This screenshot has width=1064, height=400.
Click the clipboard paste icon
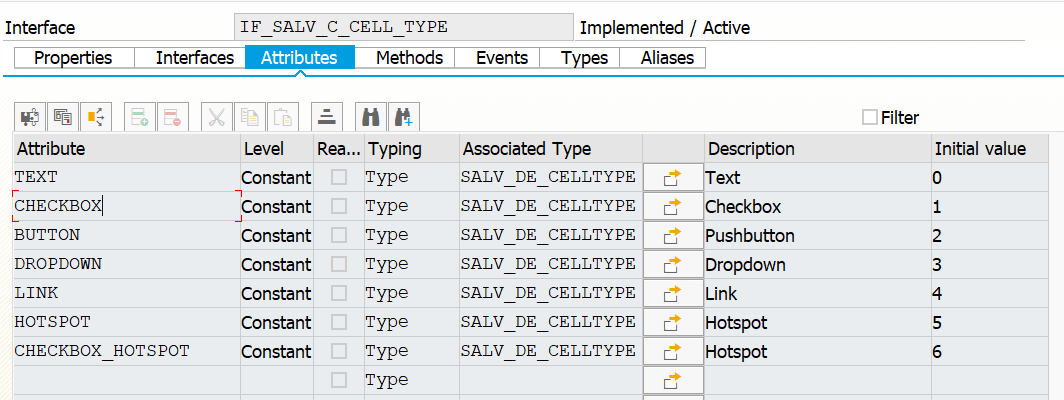[282, 117]
